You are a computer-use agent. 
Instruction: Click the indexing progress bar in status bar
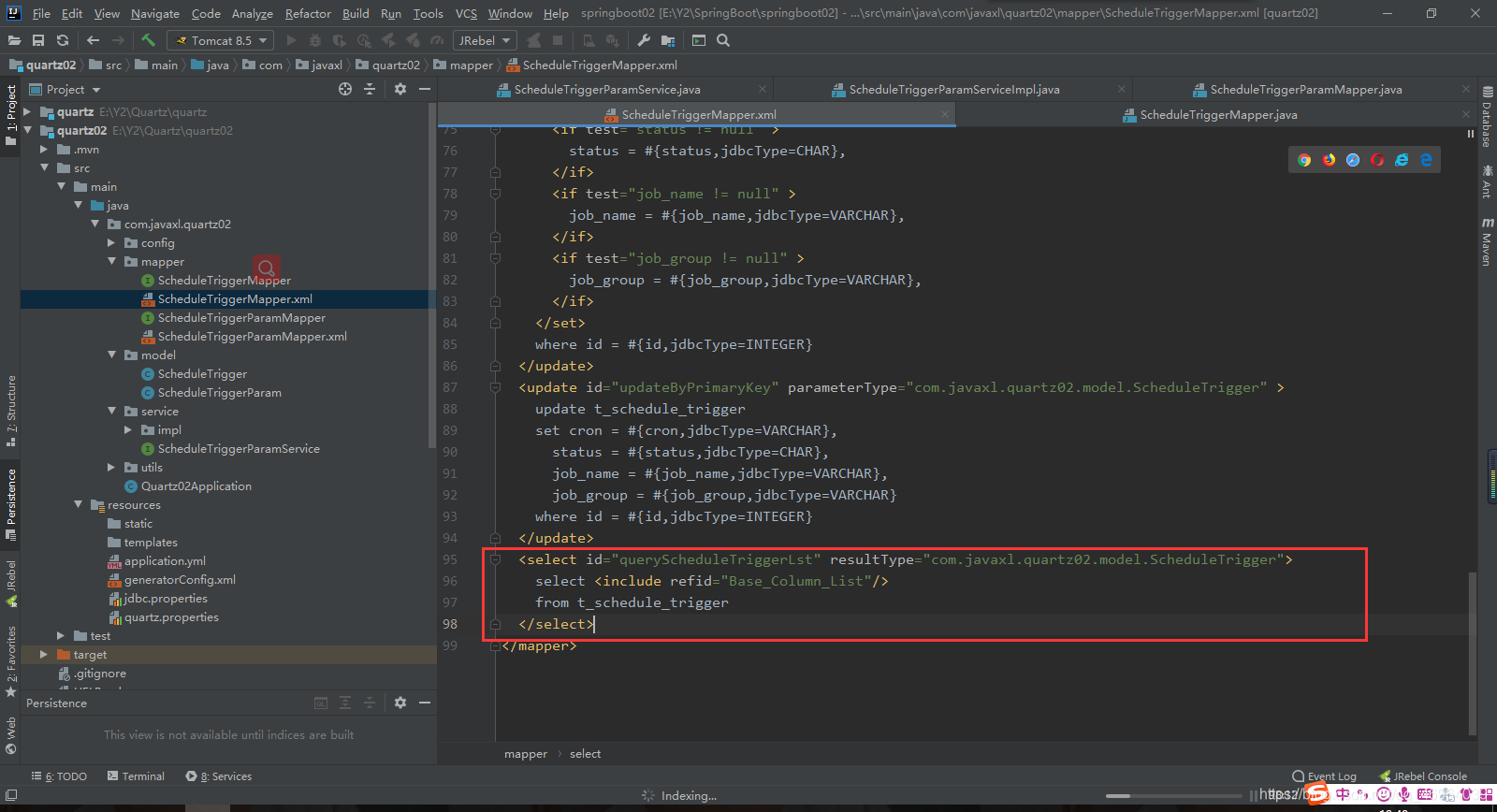pyautogui.click(x=1174, y=796)
